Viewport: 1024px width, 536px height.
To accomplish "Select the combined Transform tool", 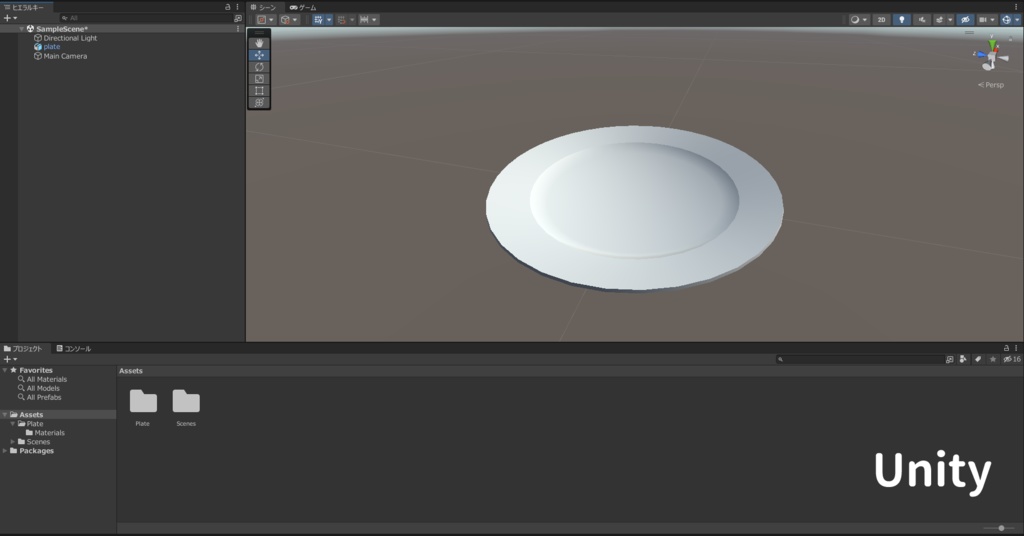I will click(259, 102).
